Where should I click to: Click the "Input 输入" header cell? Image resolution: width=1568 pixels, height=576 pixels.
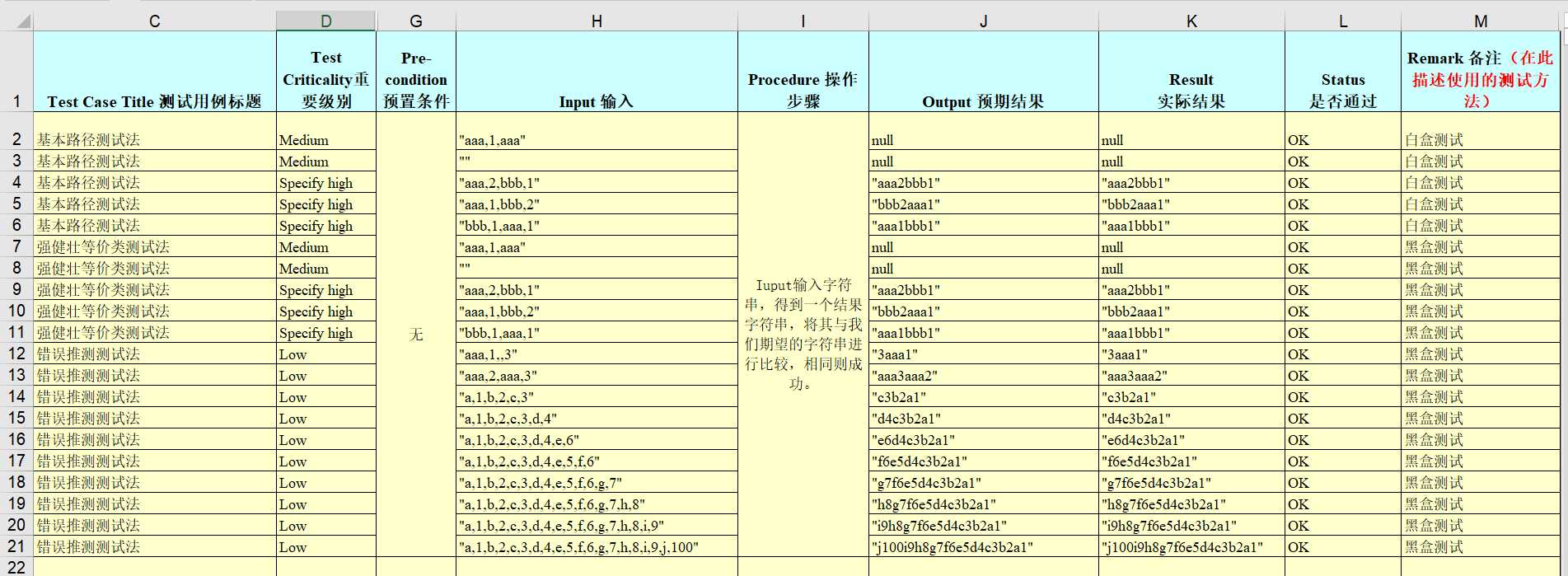click(x=597, y=72)
